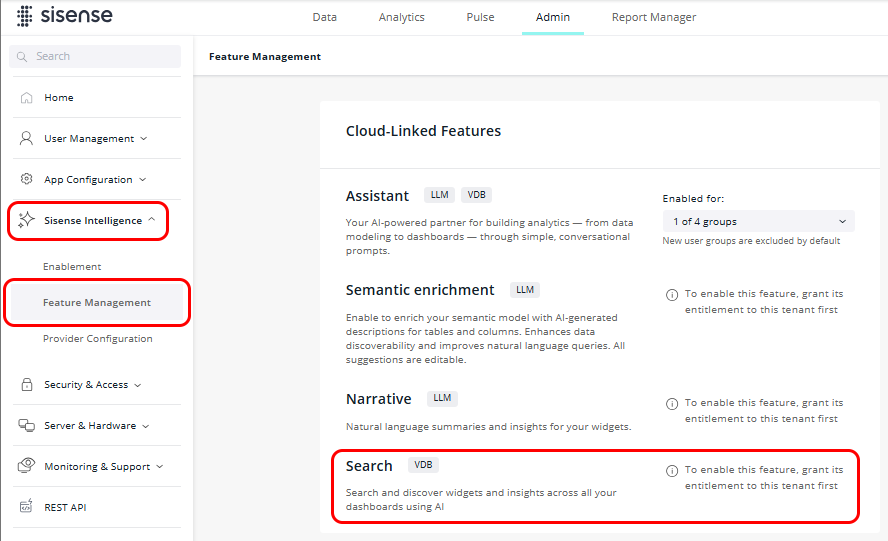Click the Cloud-Linked Features title
This screenshot has height=541, width=888.
(x=424, y=131)
